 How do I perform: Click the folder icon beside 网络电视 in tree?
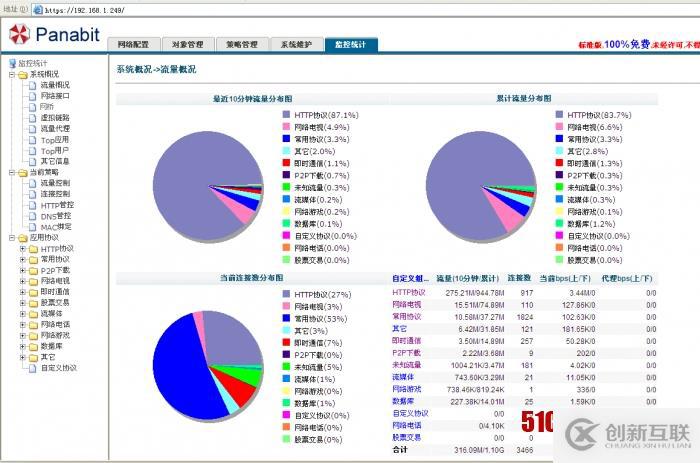[33, 281]
